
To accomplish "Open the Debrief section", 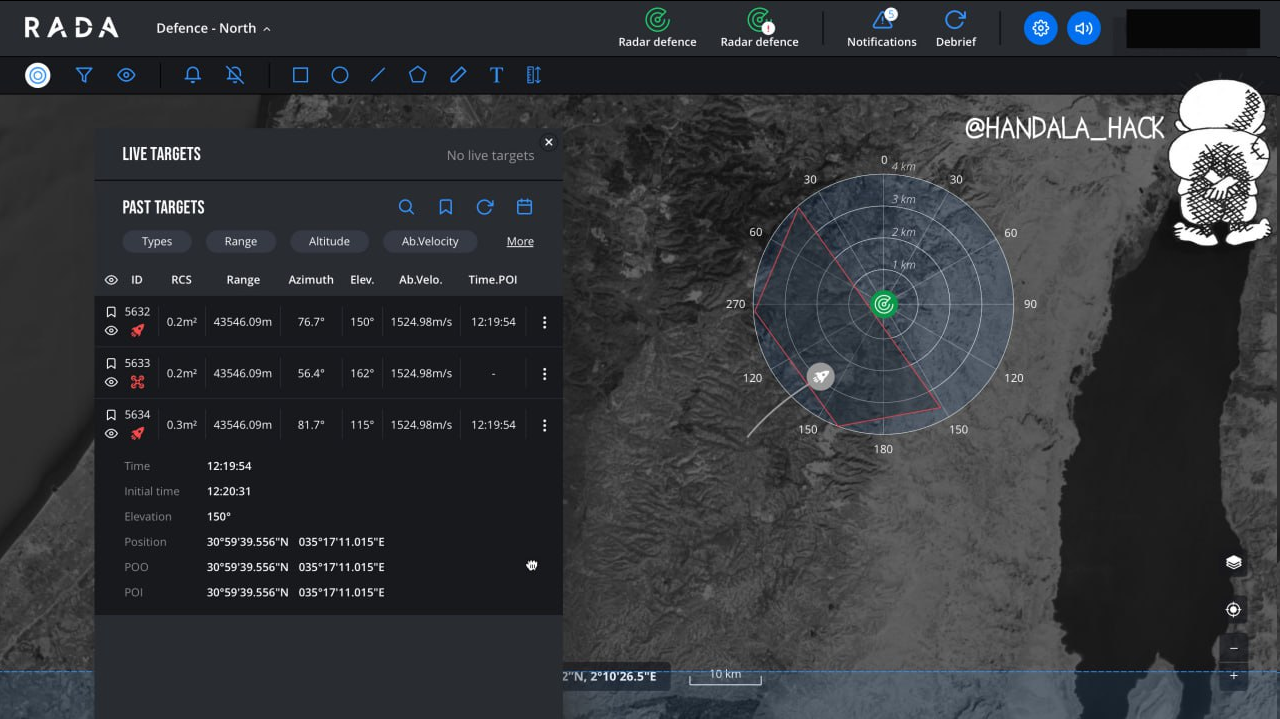I will [955, 28].
